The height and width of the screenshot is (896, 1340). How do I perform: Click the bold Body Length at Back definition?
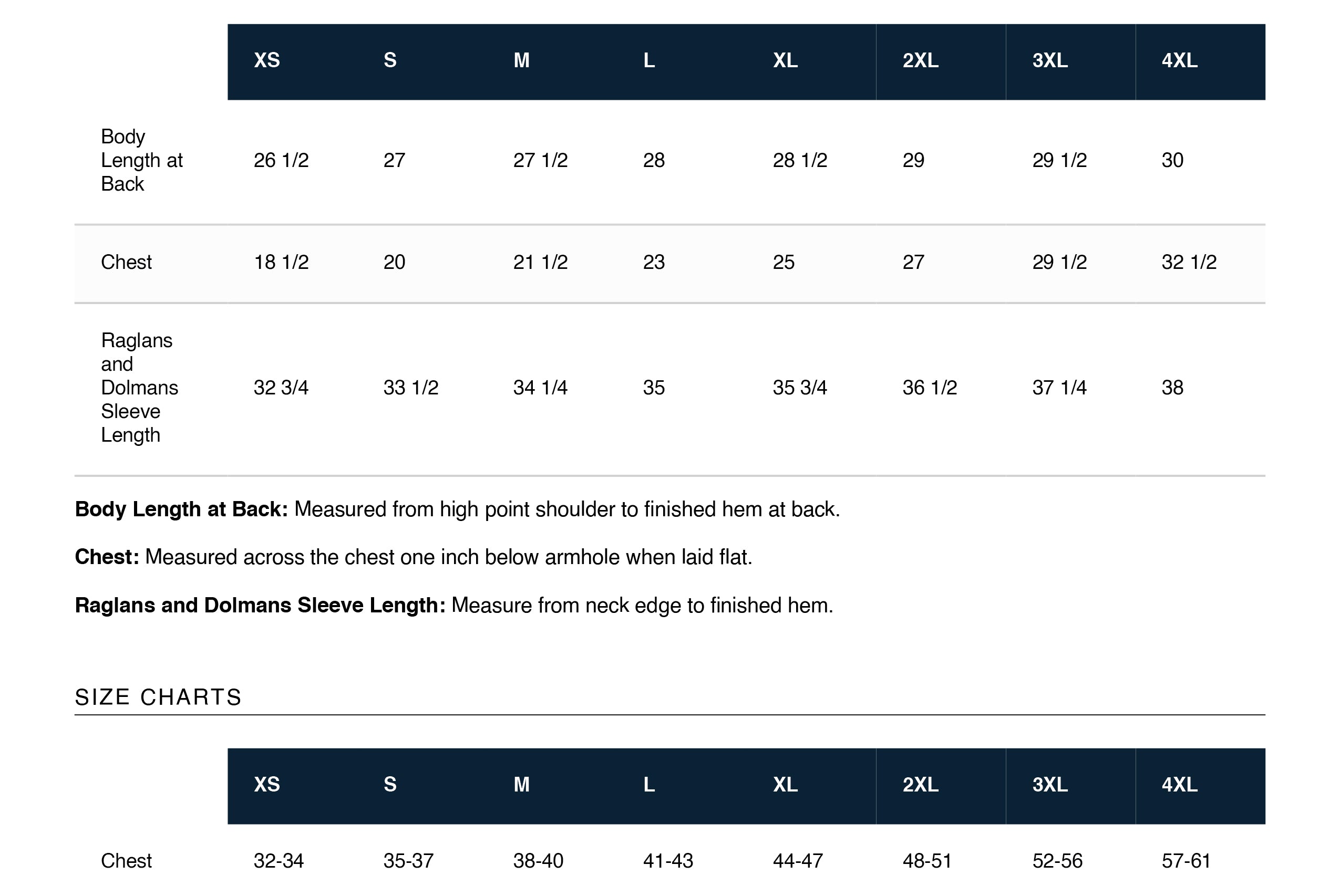(181, 509)
